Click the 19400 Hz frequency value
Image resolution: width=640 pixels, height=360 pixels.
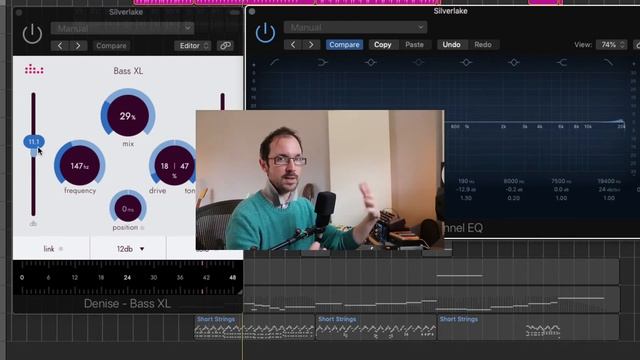point(609,181)
